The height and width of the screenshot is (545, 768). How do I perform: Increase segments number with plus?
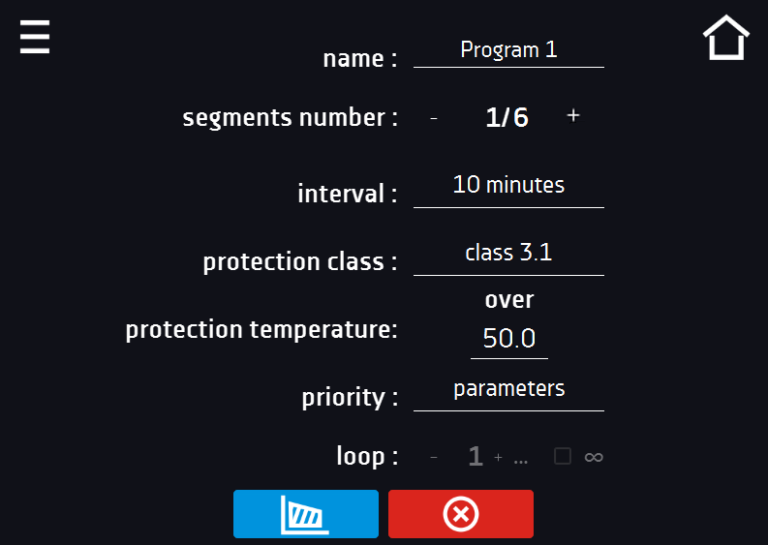pos(573,116)
